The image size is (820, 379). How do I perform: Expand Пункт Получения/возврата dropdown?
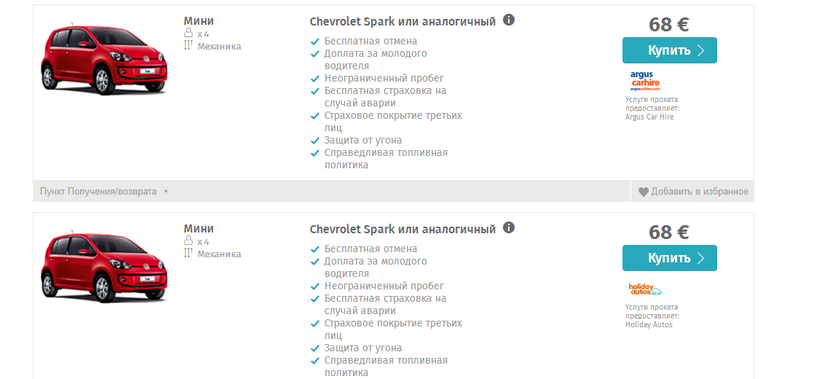tap(104, 191)
